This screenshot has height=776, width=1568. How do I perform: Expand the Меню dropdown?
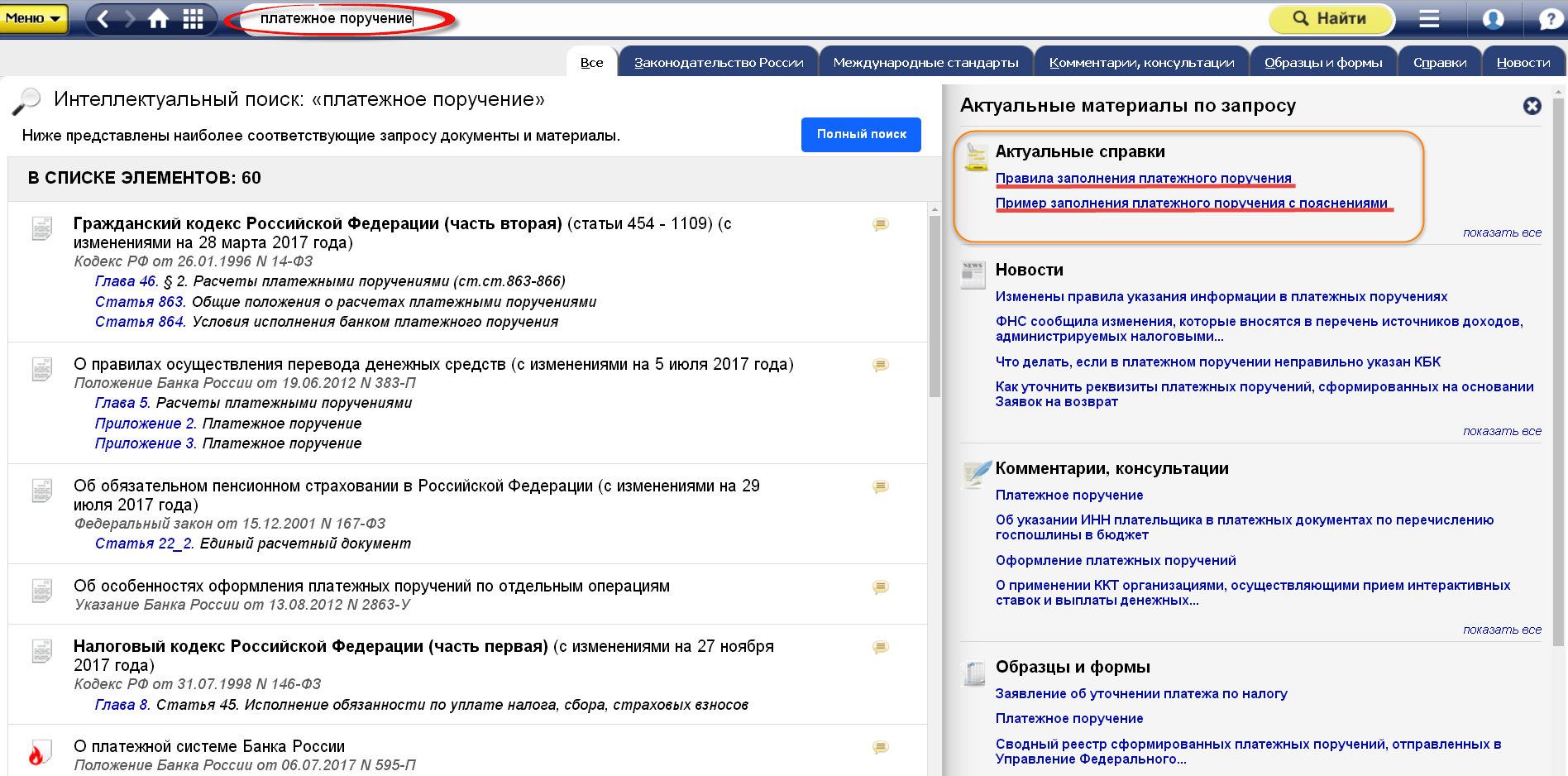coord(34,18)
